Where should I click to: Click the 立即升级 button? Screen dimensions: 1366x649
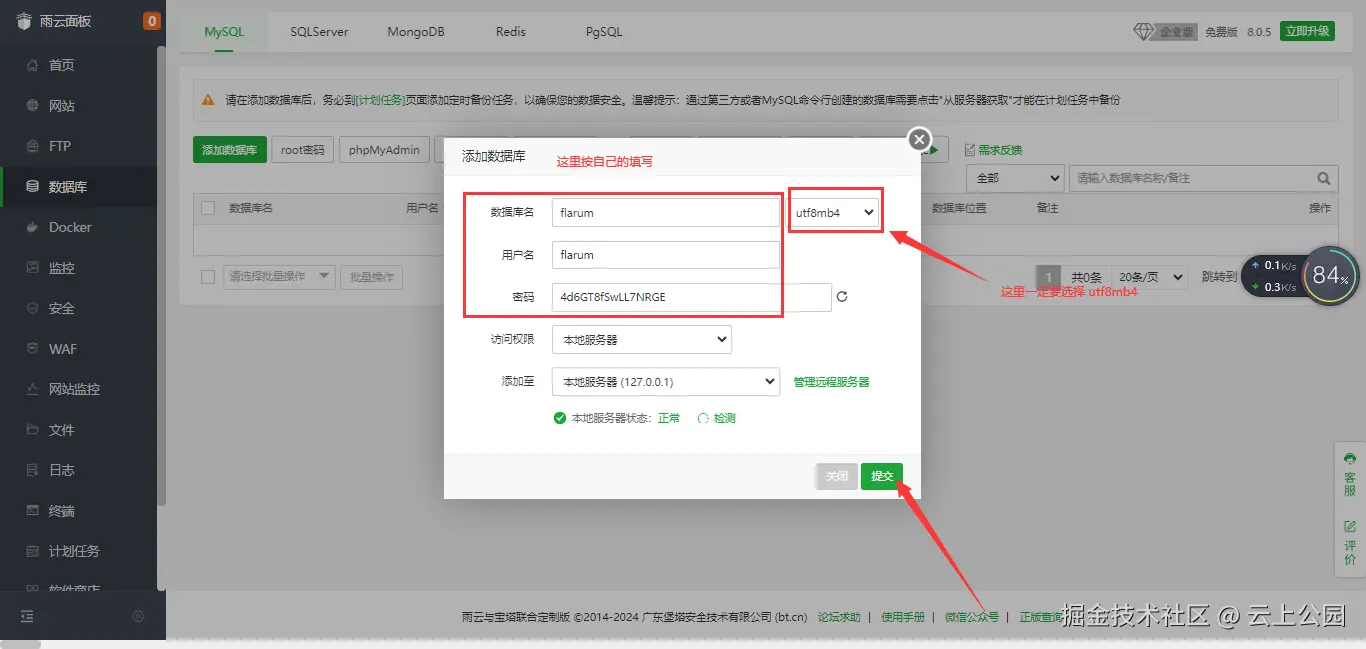[x=1308, y=32]
